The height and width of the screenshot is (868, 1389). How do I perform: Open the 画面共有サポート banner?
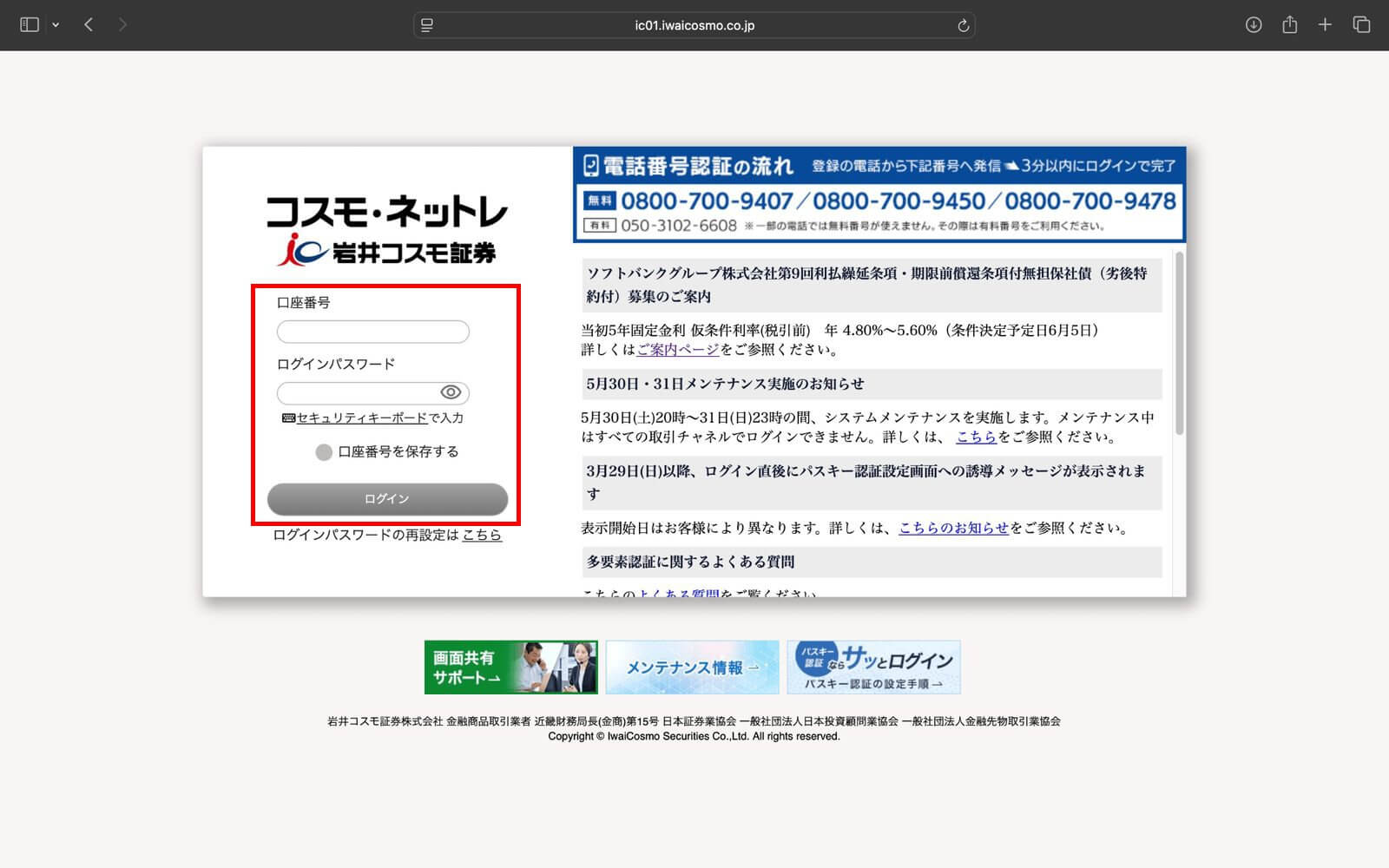pyautogui.click(x=510, y=667)
